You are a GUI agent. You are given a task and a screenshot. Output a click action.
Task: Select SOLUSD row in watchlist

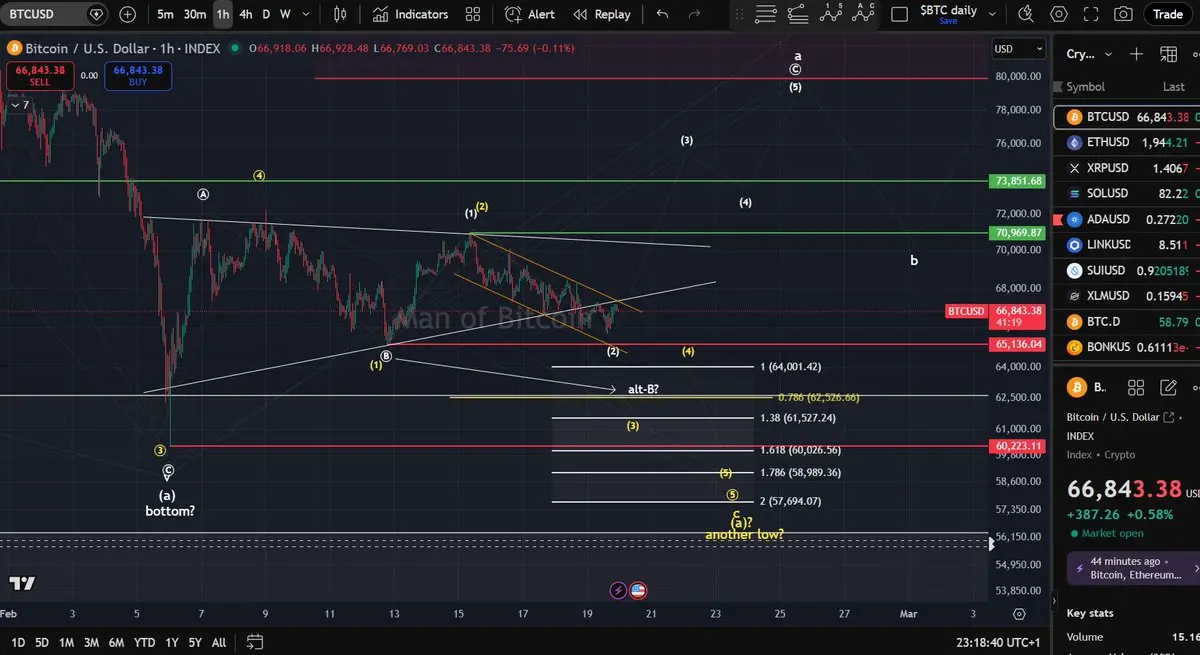[1127, 193]
